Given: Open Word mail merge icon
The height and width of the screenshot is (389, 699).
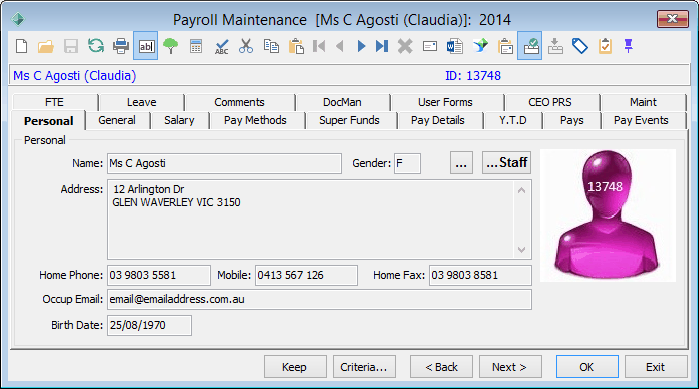Looking at the screenshot, I should 455,46.
